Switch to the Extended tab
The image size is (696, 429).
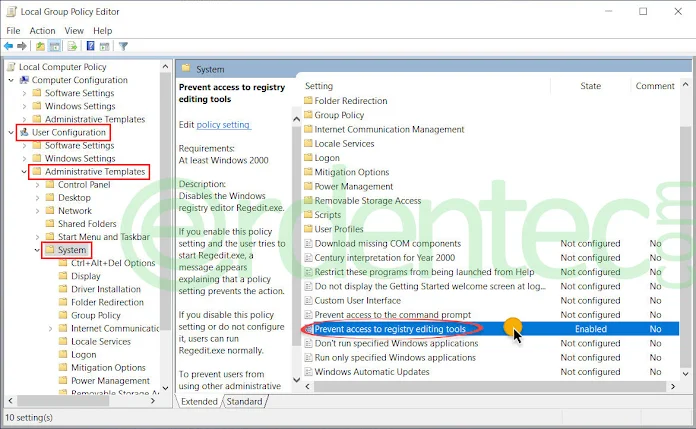tap(199, 401)
